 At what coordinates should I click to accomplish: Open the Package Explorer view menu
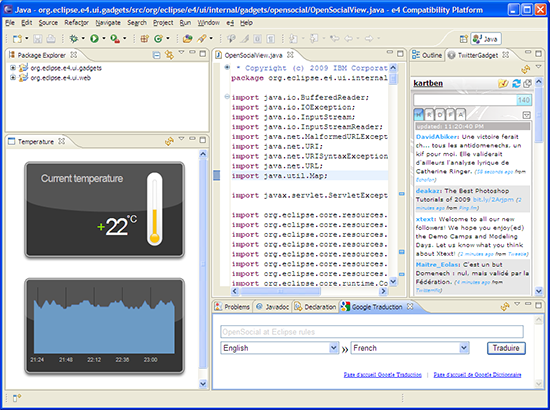(x=181, y=52)
